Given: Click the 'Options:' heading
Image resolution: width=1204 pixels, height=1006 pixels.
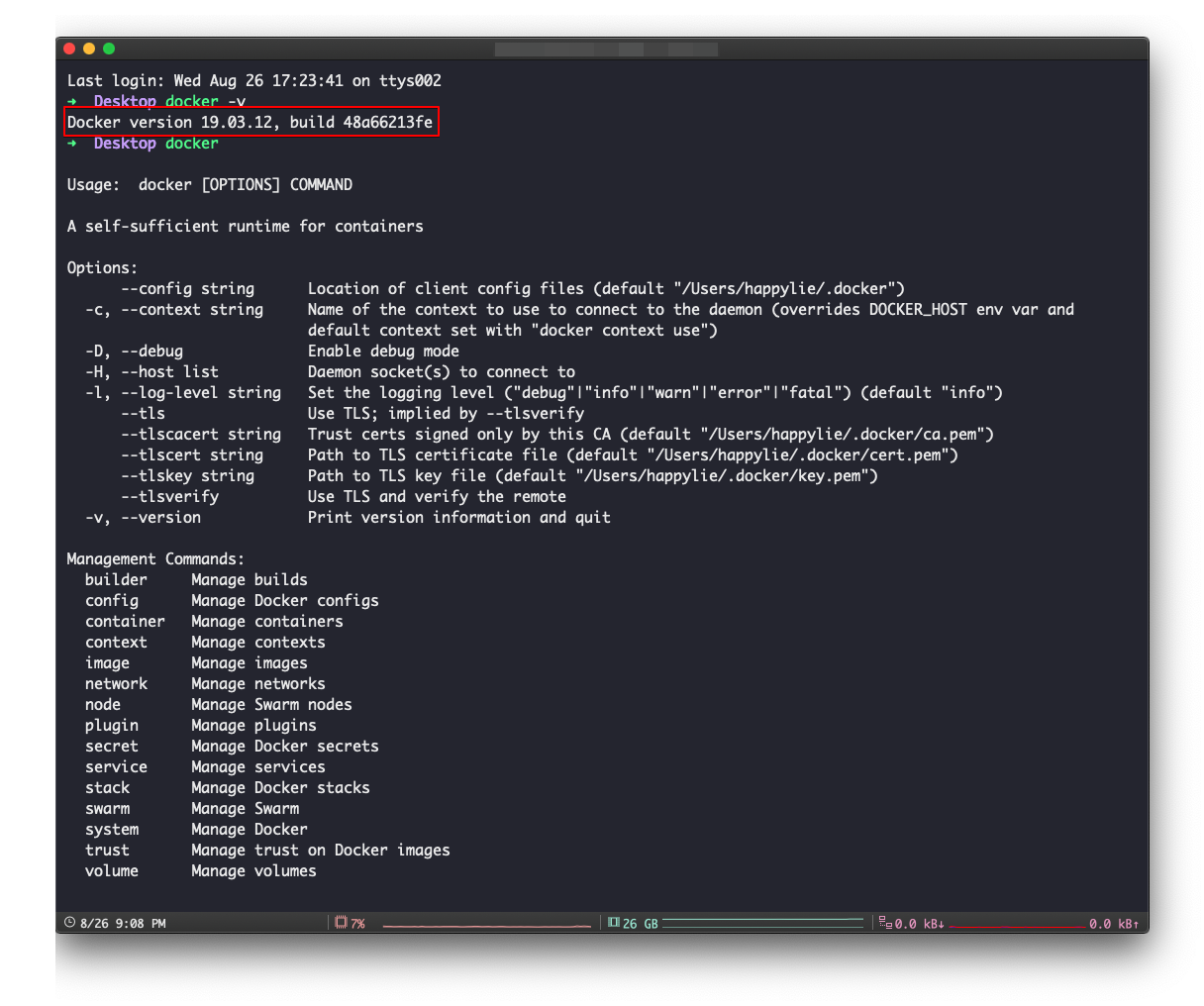Looking at the screenshot, I should click(x=103, y=268).
